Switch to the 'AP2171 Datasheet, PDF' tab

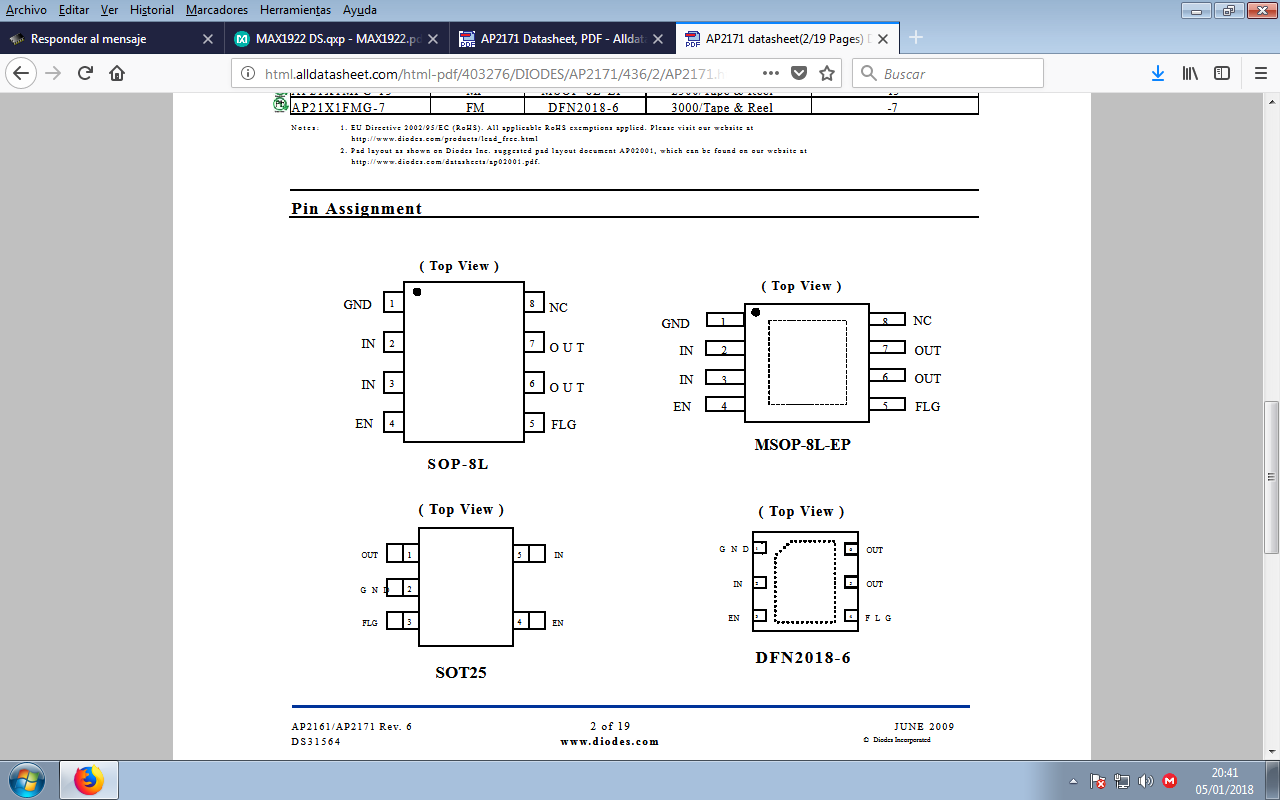coord(562,39)
